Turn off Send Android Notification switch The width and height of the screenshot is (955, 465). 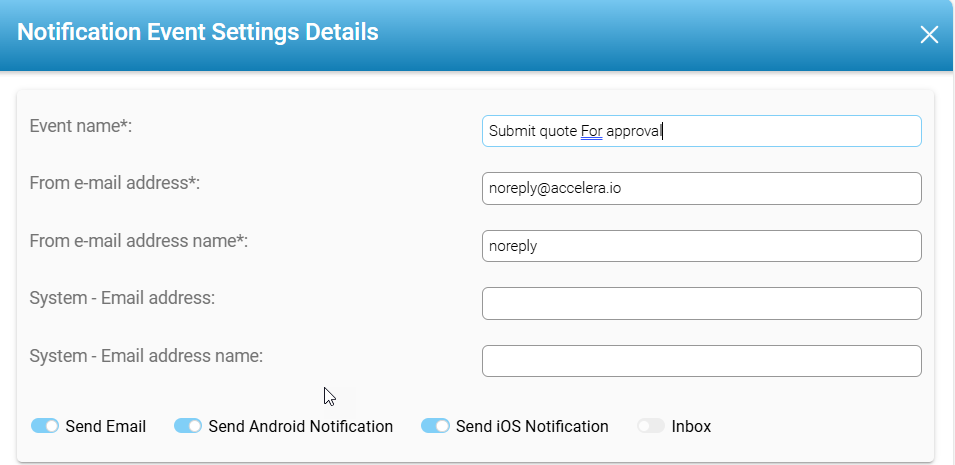pos(188,426)
